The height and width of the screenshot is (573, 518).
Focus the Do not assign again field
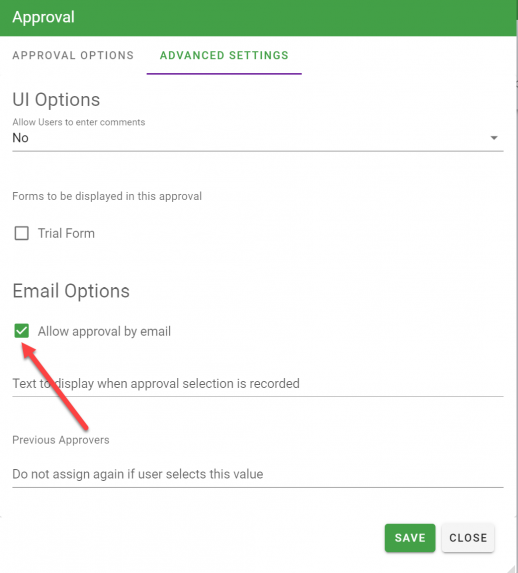(x=258, y=474)
